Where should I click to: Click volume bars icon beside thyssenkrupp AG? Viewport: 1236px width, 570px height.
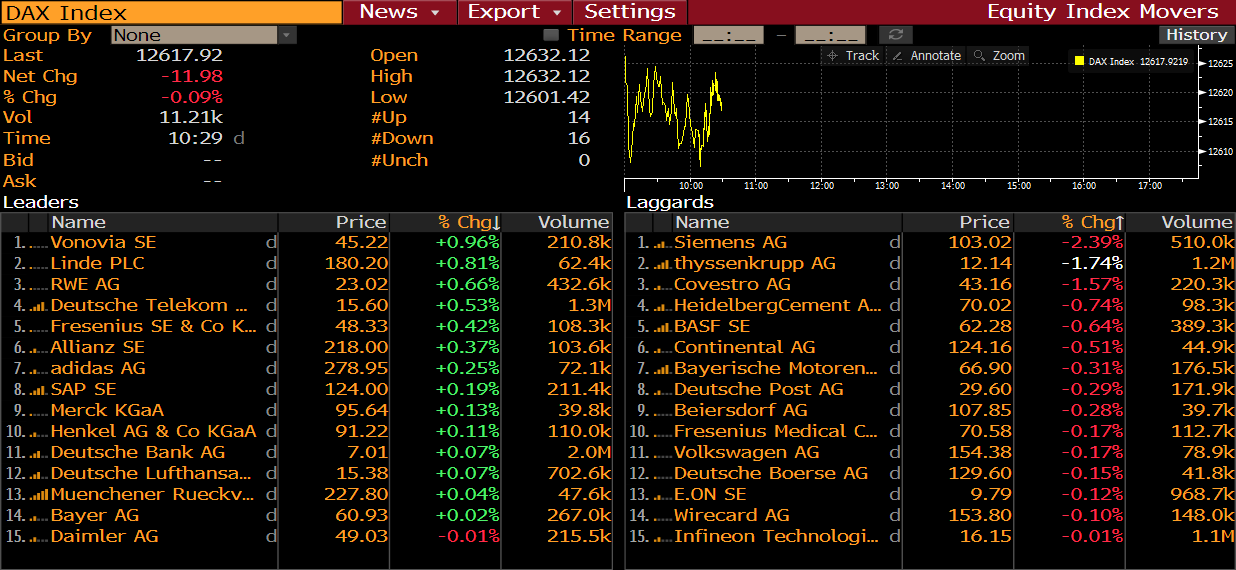(x=662, y=264)
